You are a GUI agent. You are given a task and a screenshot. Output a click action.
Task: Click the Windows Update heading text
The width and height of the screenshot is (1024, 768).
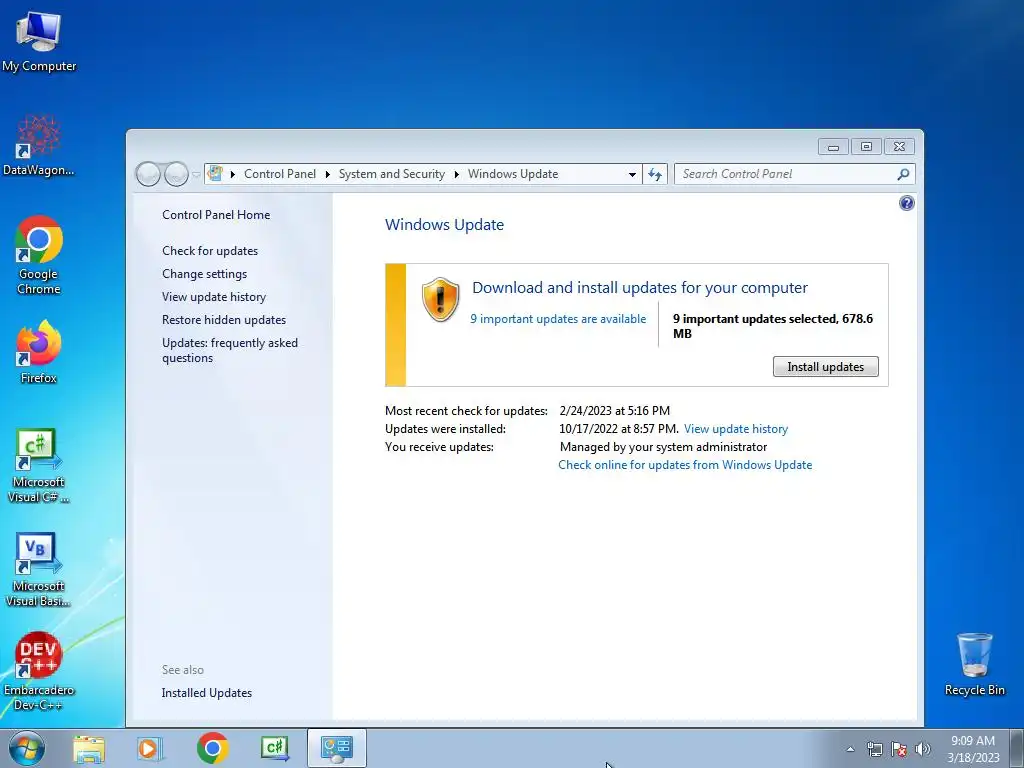point(444,225)
